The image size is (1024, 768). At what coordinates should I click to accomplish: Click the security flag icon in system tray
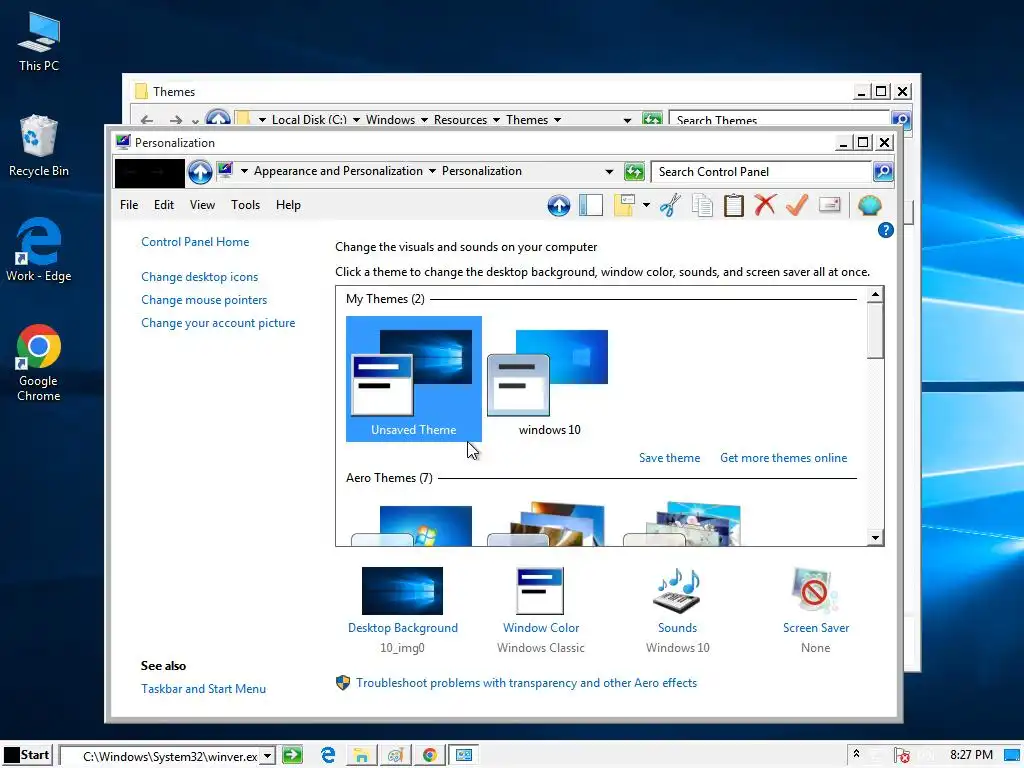coord(902,756)
